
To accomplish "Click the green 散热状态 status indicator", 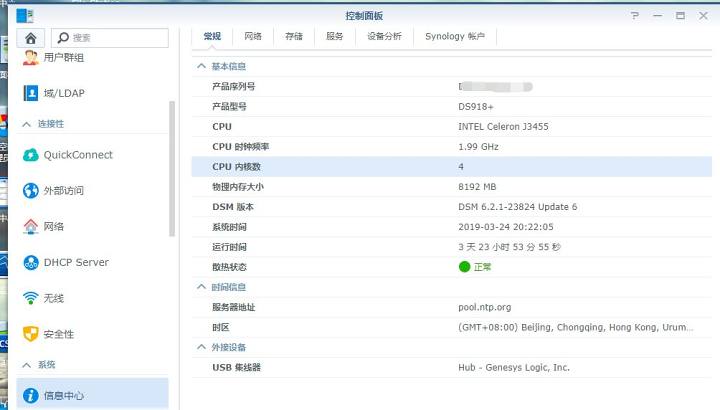I will click(464, 267).
